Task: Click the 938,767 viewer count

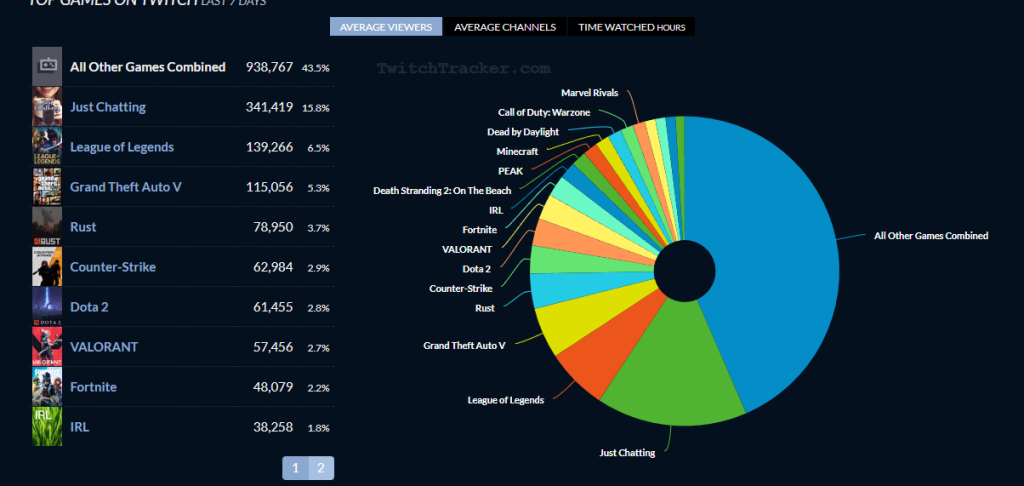Action: (x=269, y=67)
